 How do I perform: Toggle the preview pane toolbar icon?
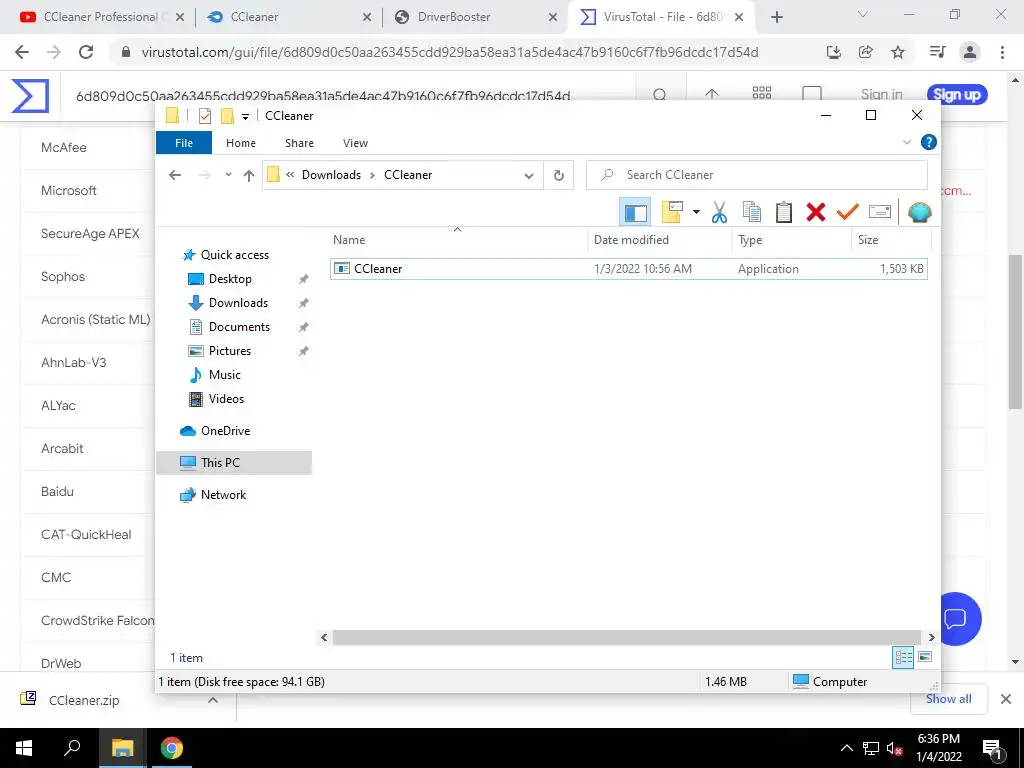[635, 212]
